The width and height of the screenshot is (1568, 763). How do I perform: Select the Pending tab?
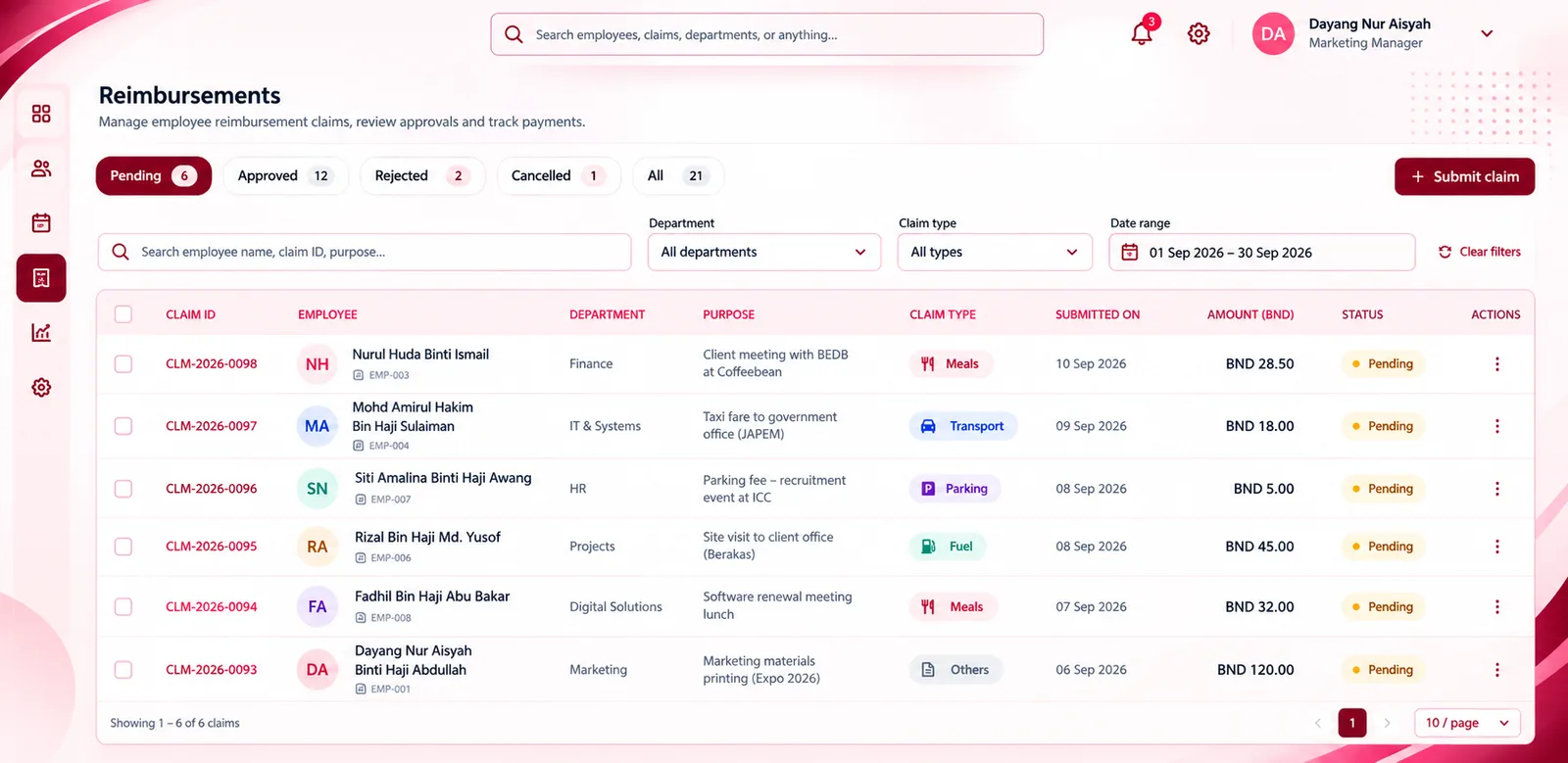click(x=154, y=176)
